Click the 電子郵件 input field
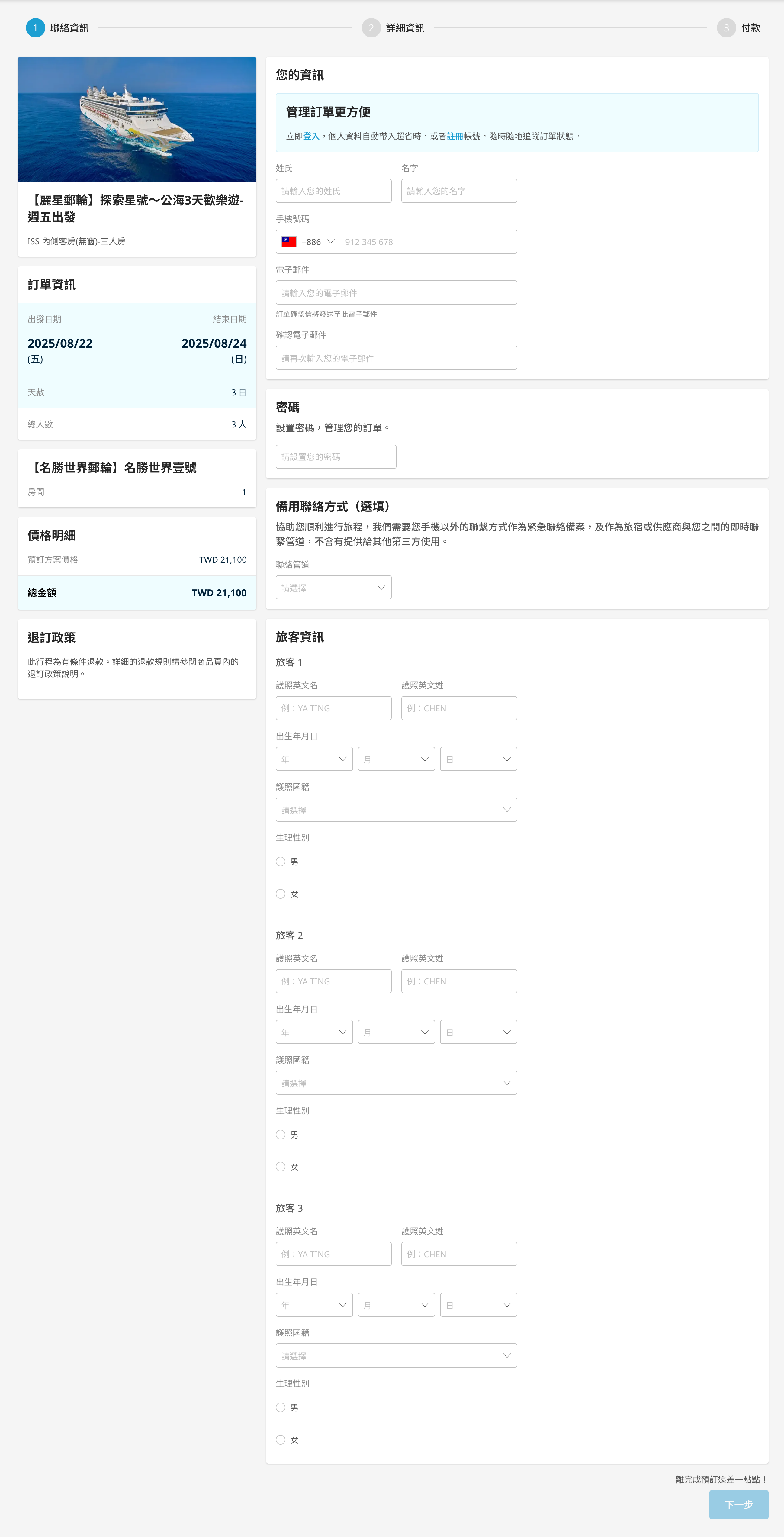 click(x=396, y=293)
